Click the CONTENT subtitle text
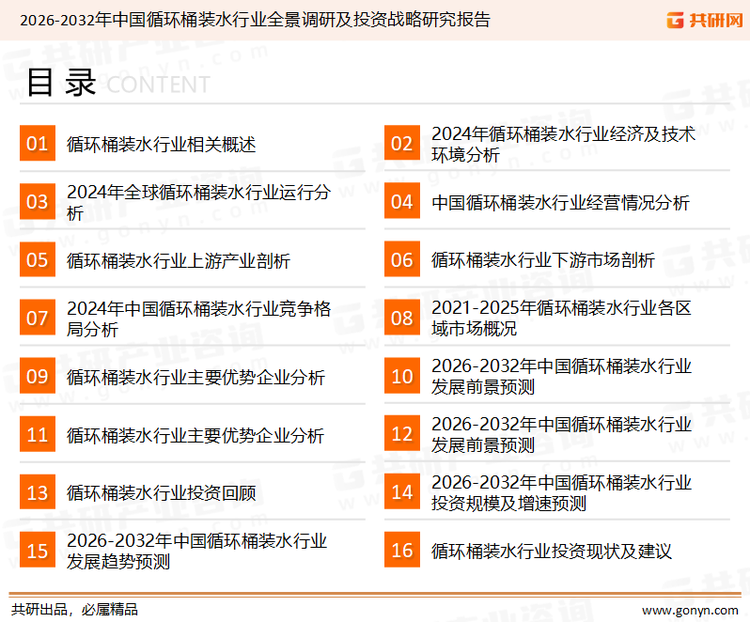This screenshot has height=622, width=750. [x=158, y=85]
